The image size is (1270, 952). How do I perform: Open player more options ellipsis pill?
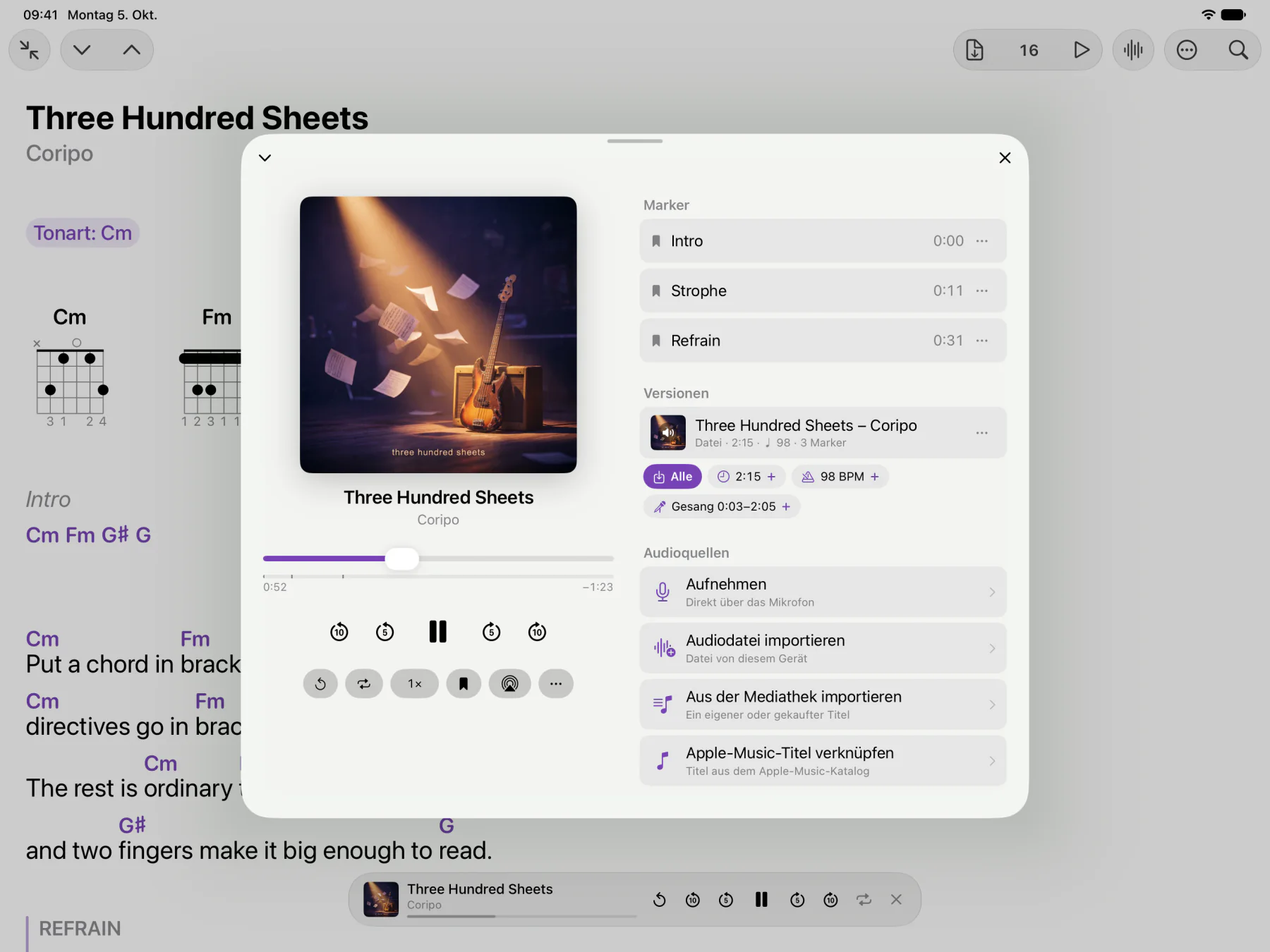click(x=556, y=684)
